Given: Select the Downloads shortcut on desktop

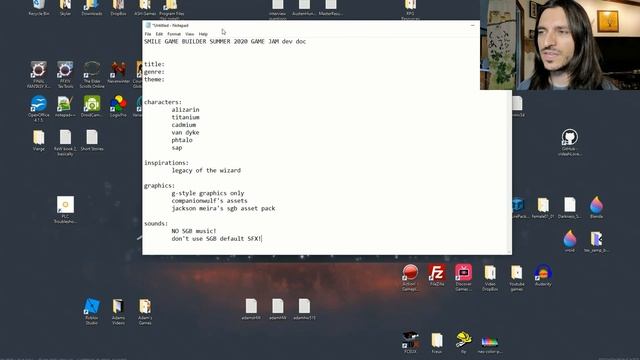Looking at the screenshot, I should tap(92, 8).
